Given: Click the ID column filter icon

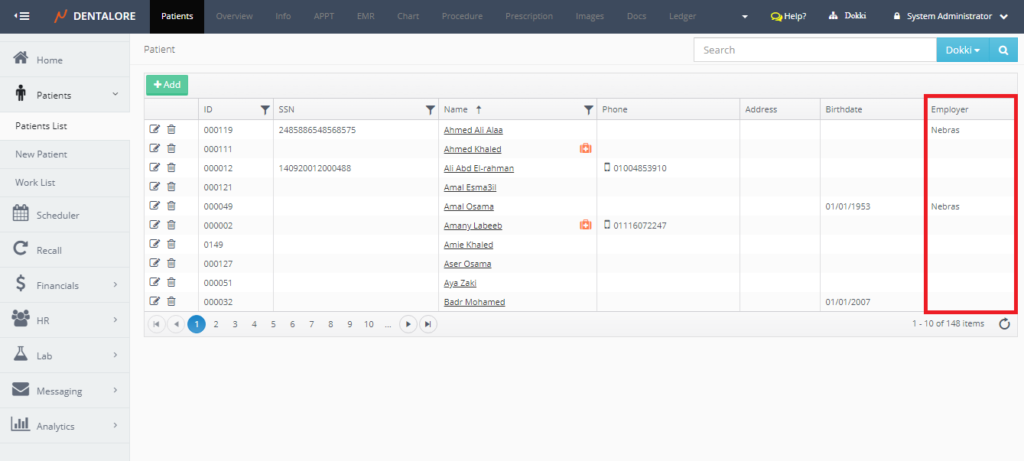Looking at the screenshot, I should click(265, 109).
